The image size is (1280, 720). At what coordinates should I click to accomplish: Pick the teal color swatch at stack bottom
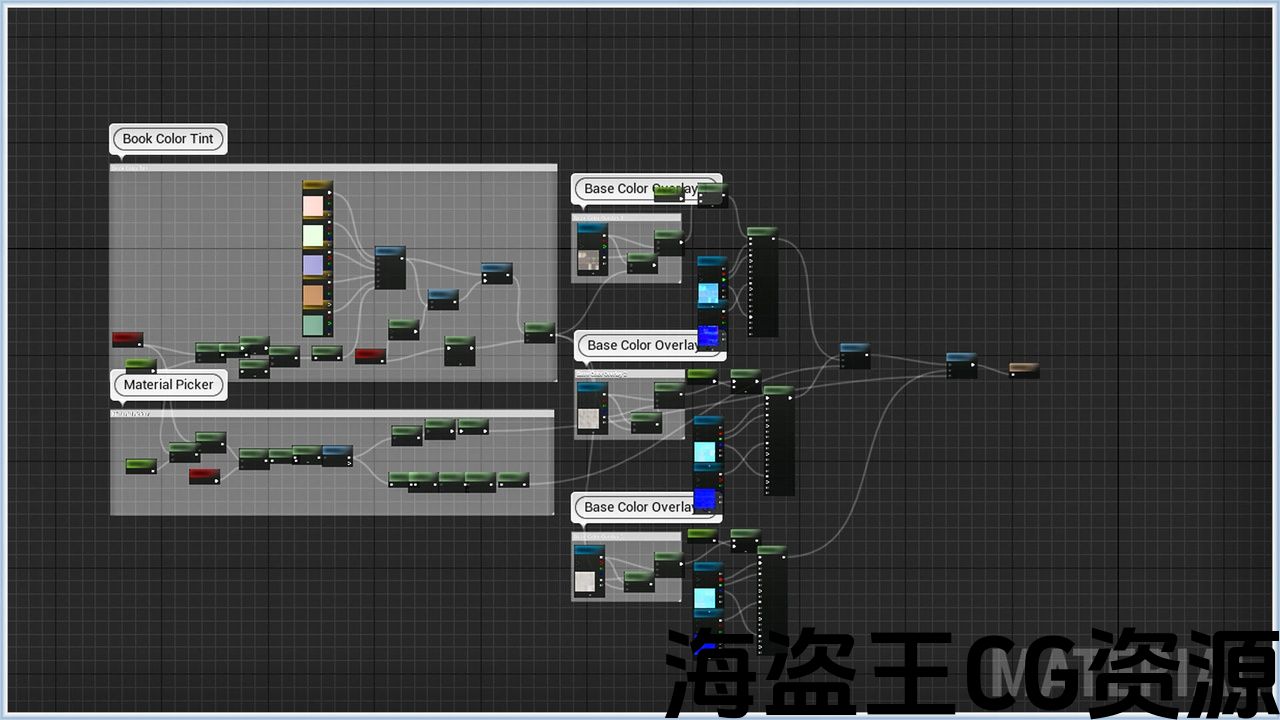click(313, 325)
